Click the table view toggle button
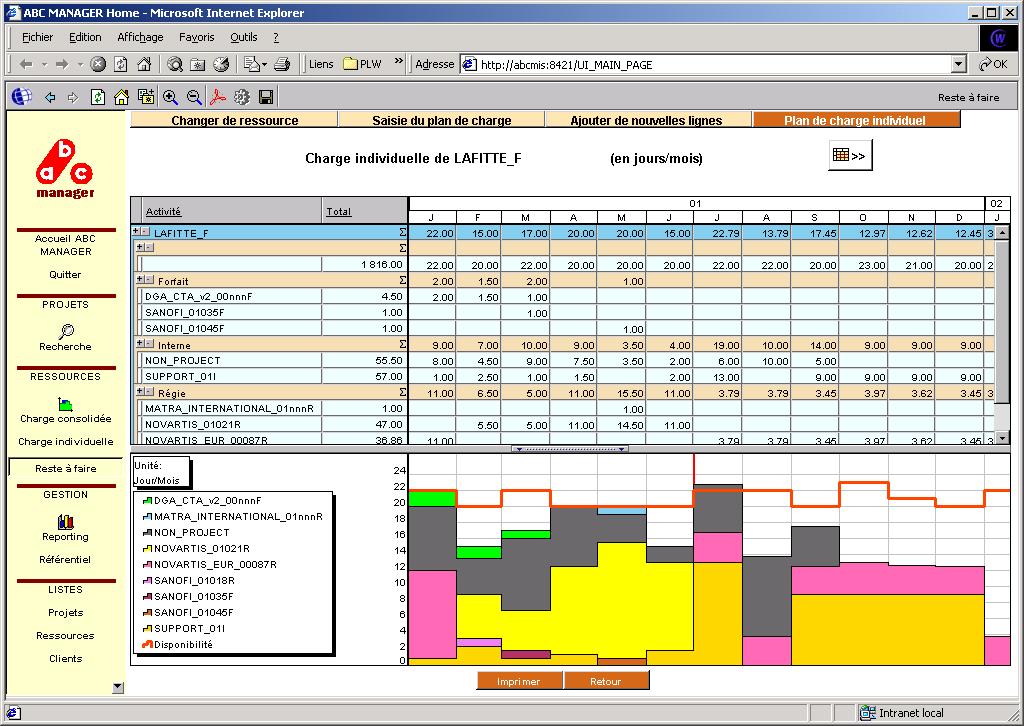Viewport: 1024px width, 726px height. (x=850, y=155)
